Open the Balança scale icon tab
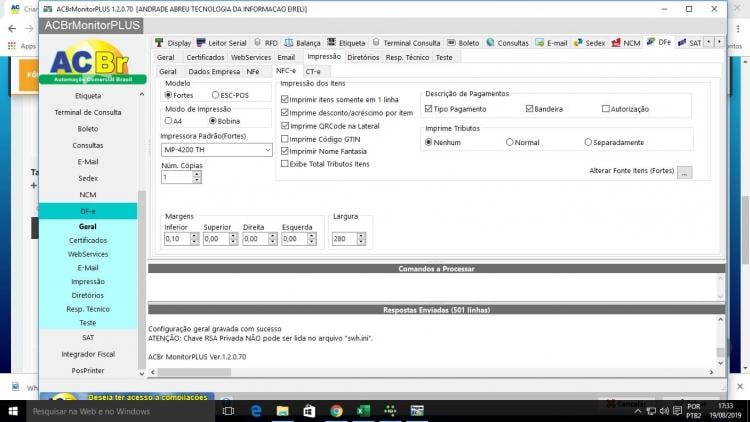 (x=288, y=43)
